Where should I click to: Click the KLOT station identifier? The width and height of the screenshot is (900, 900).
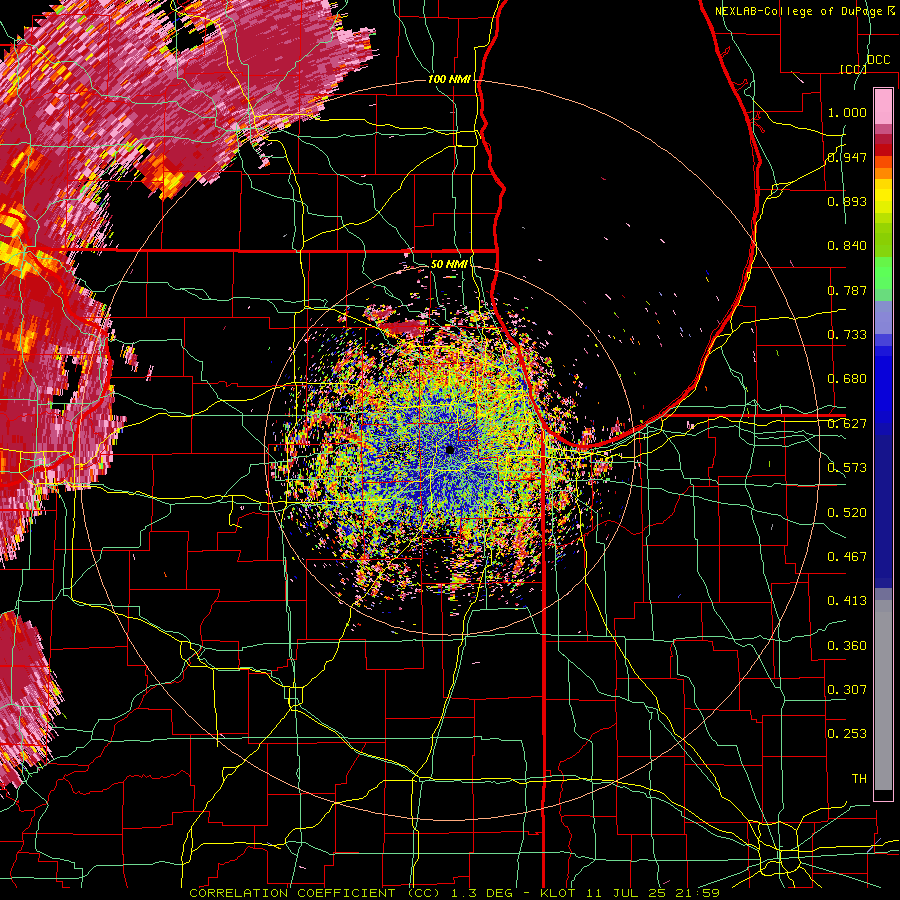point(560,893)
